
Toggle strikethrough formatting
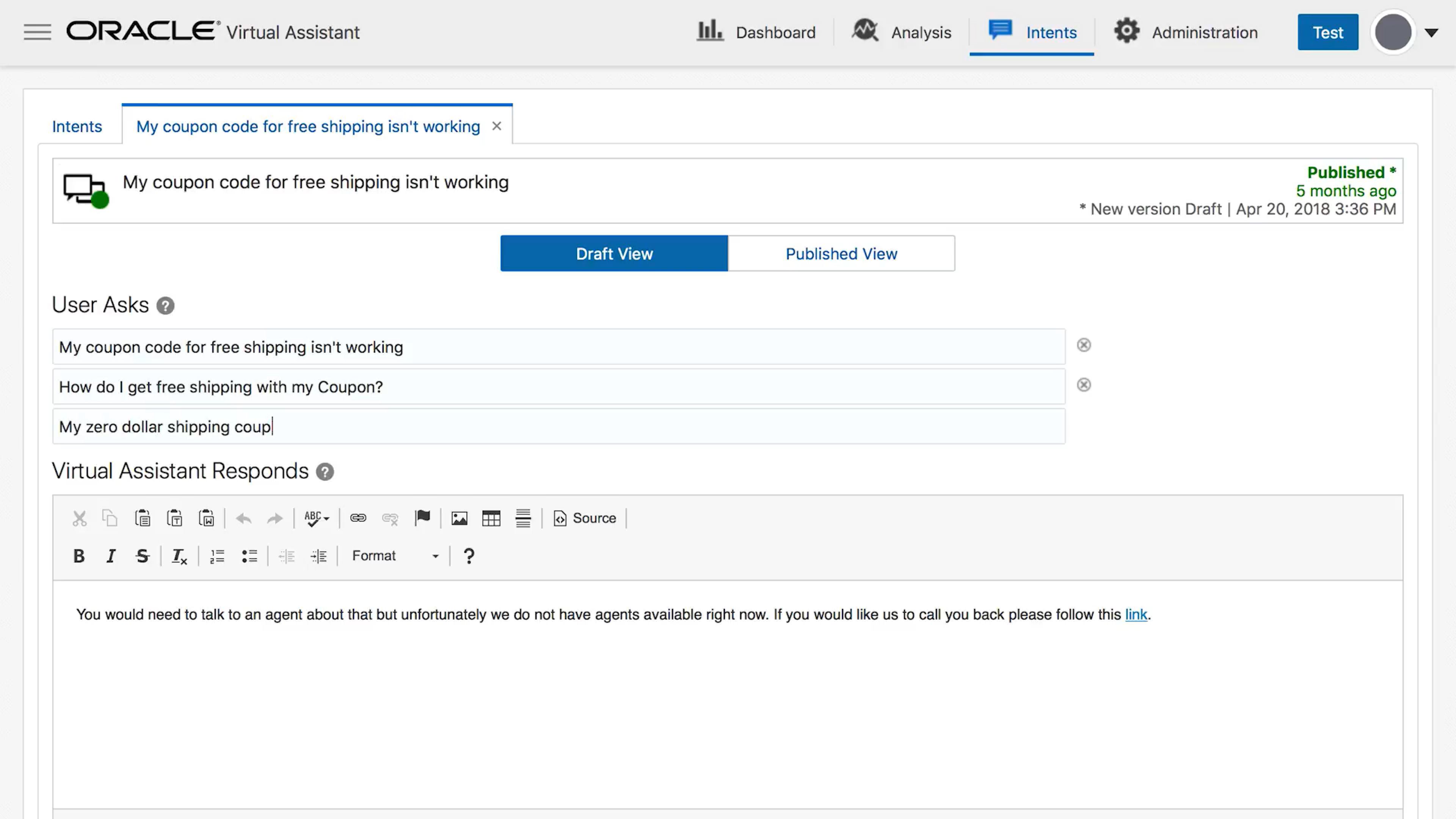(x=143, y=555)
